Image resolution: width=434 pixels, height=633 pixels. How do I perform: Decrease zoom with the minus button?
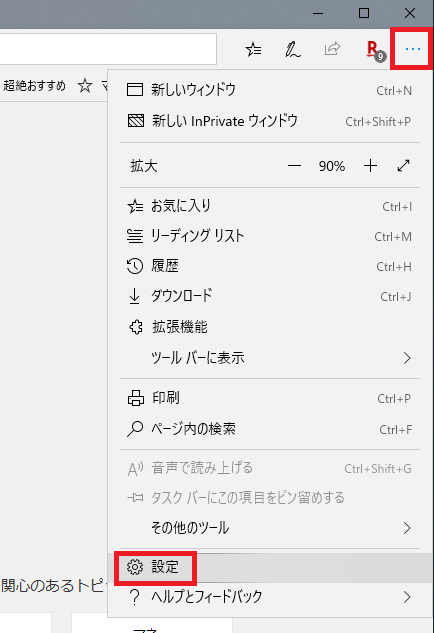294,166
